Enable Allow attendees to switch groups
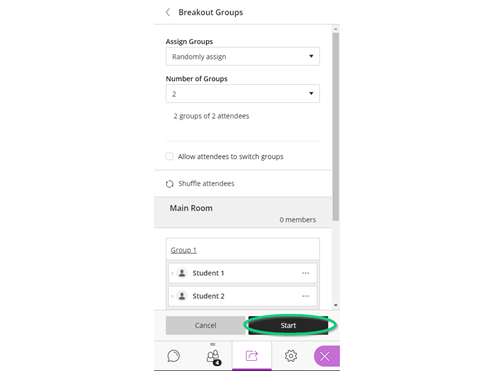Screen dimensions: 494x371 pos(169,156)
